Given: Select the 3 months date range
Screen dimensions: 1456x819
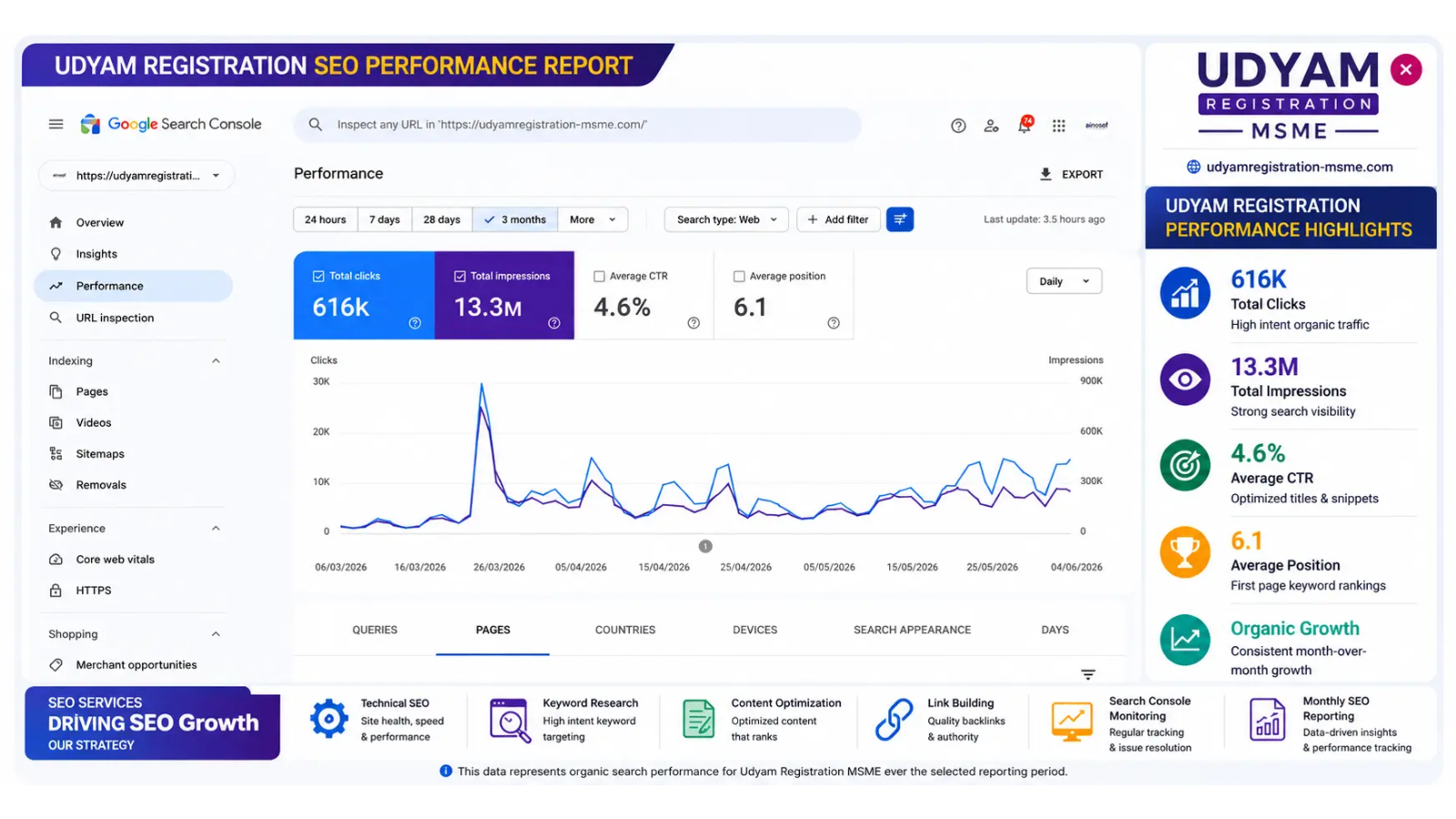Looking at the screenshot, I should (x=515, y=219).
